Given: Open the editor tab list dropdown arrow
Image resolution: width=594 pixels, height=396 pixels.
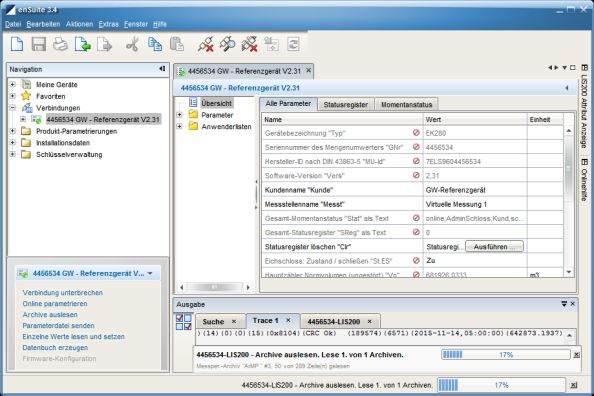Looking at the screenshot, I should 564,68.
